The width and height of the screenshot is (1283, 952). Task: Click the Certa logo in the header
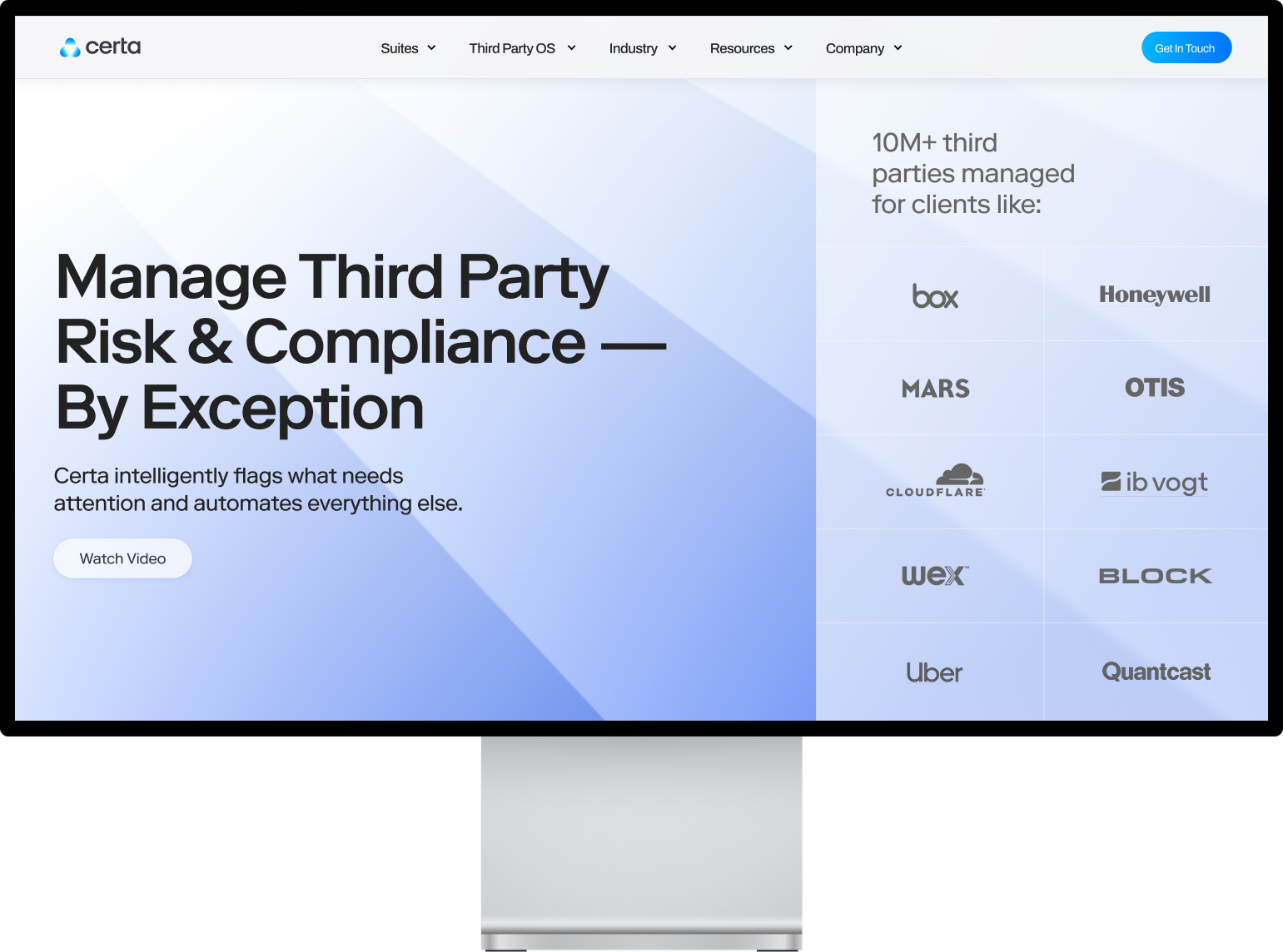[x=100, y=47]
